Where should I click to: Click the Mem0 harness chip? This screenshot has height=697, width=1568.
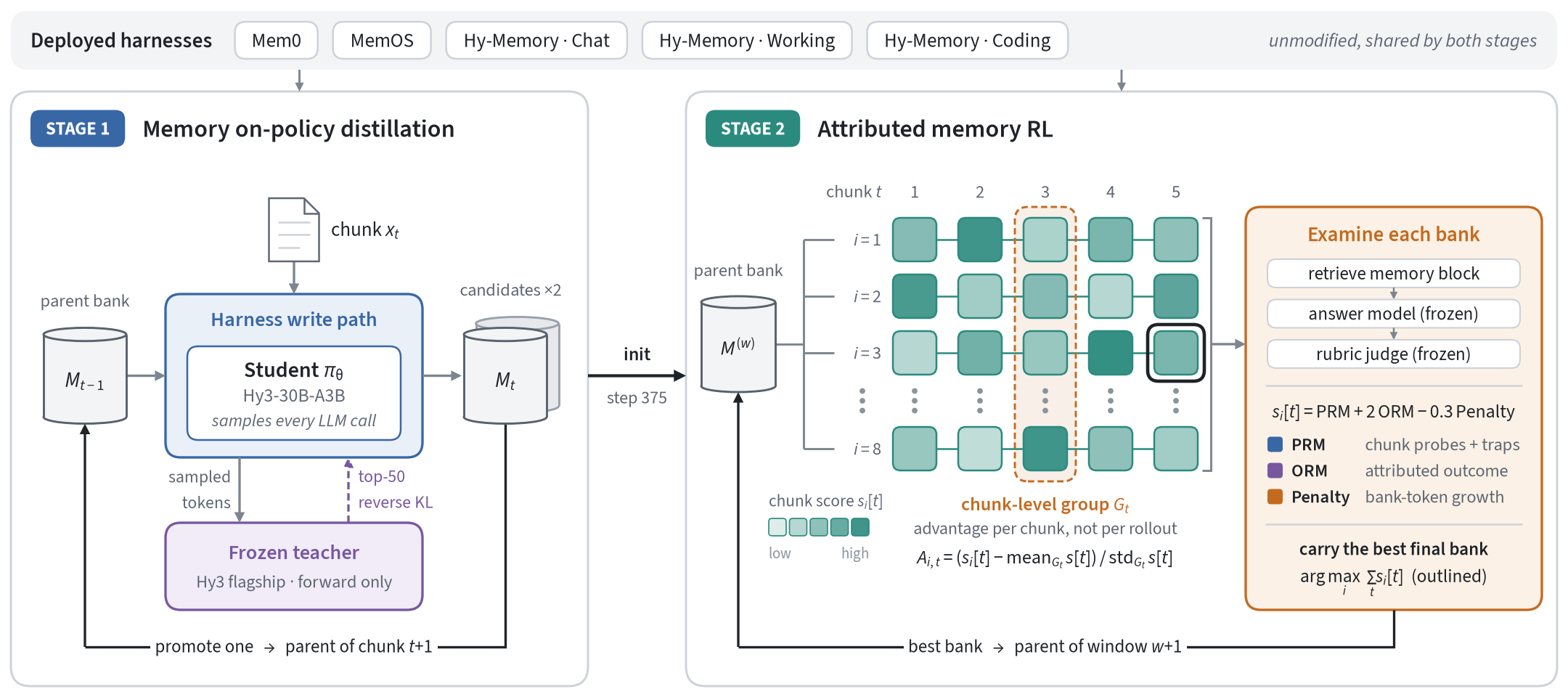point(276,41)
